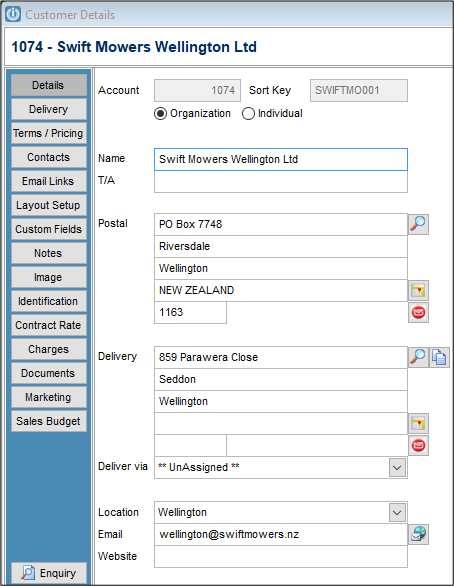Click the red delivery mail envelope icon

(x=418, y=445)
